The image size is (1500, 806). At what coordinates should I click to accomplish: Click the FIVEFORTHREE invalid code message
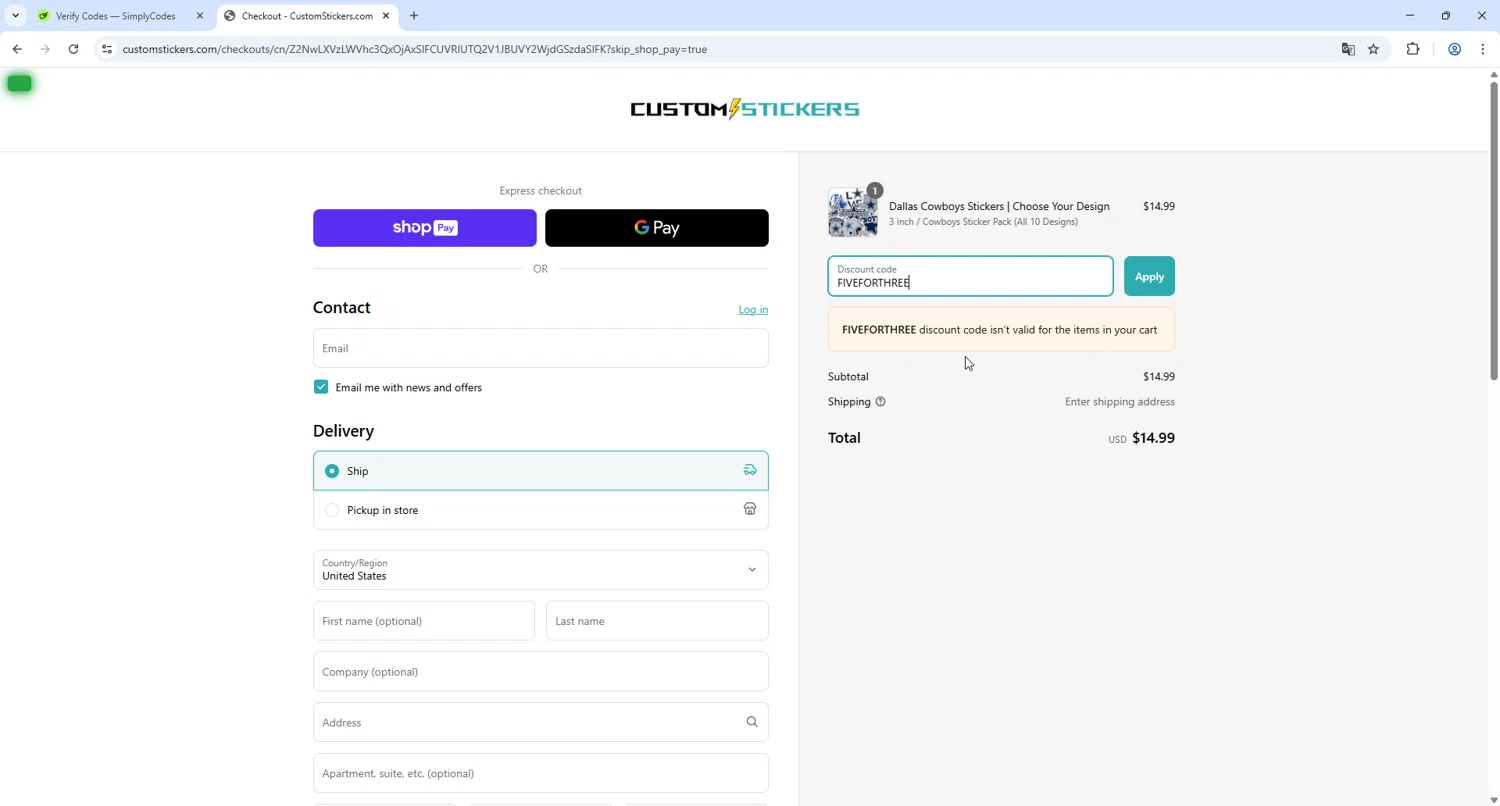coord(1001,330)
